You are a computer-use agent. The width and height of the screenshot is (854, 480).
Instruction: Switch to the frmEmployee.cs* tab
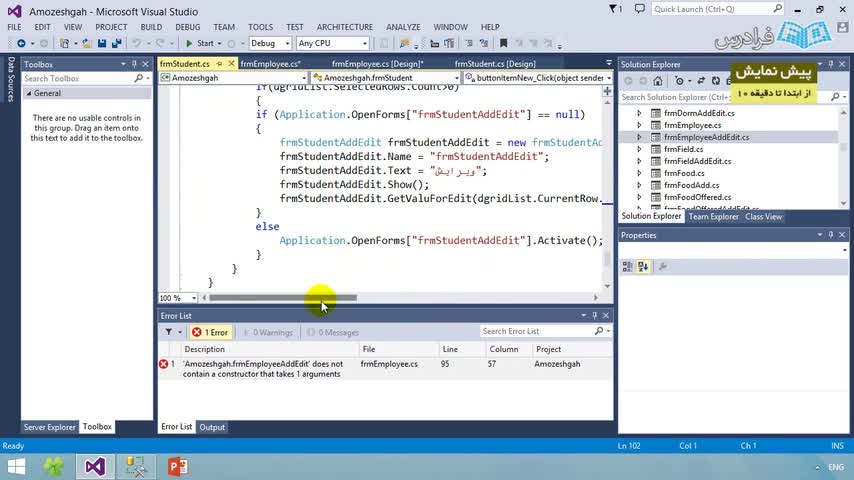click(x=271, y=64)
